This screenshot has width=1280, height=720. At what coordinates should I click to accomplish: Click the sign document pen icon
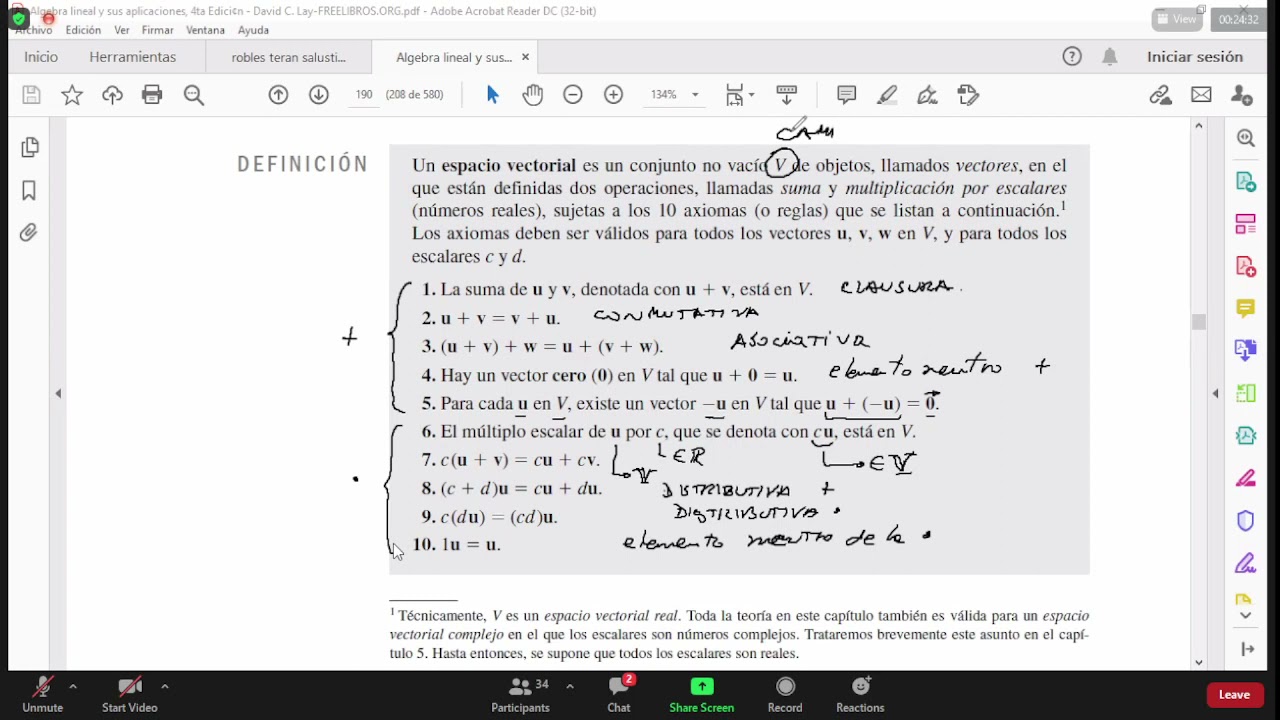(x=927, y=95)
